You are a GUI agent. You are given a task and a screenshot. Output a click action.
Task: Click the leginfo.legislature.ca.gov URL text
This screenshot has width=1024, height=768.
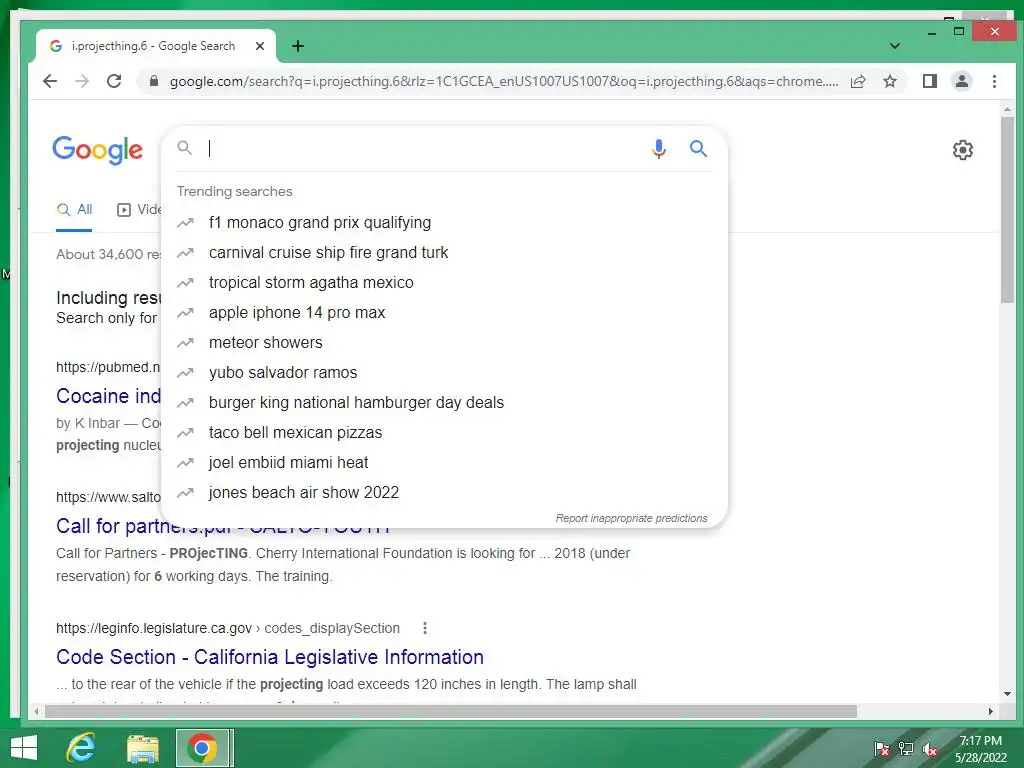tap(153, 628)
